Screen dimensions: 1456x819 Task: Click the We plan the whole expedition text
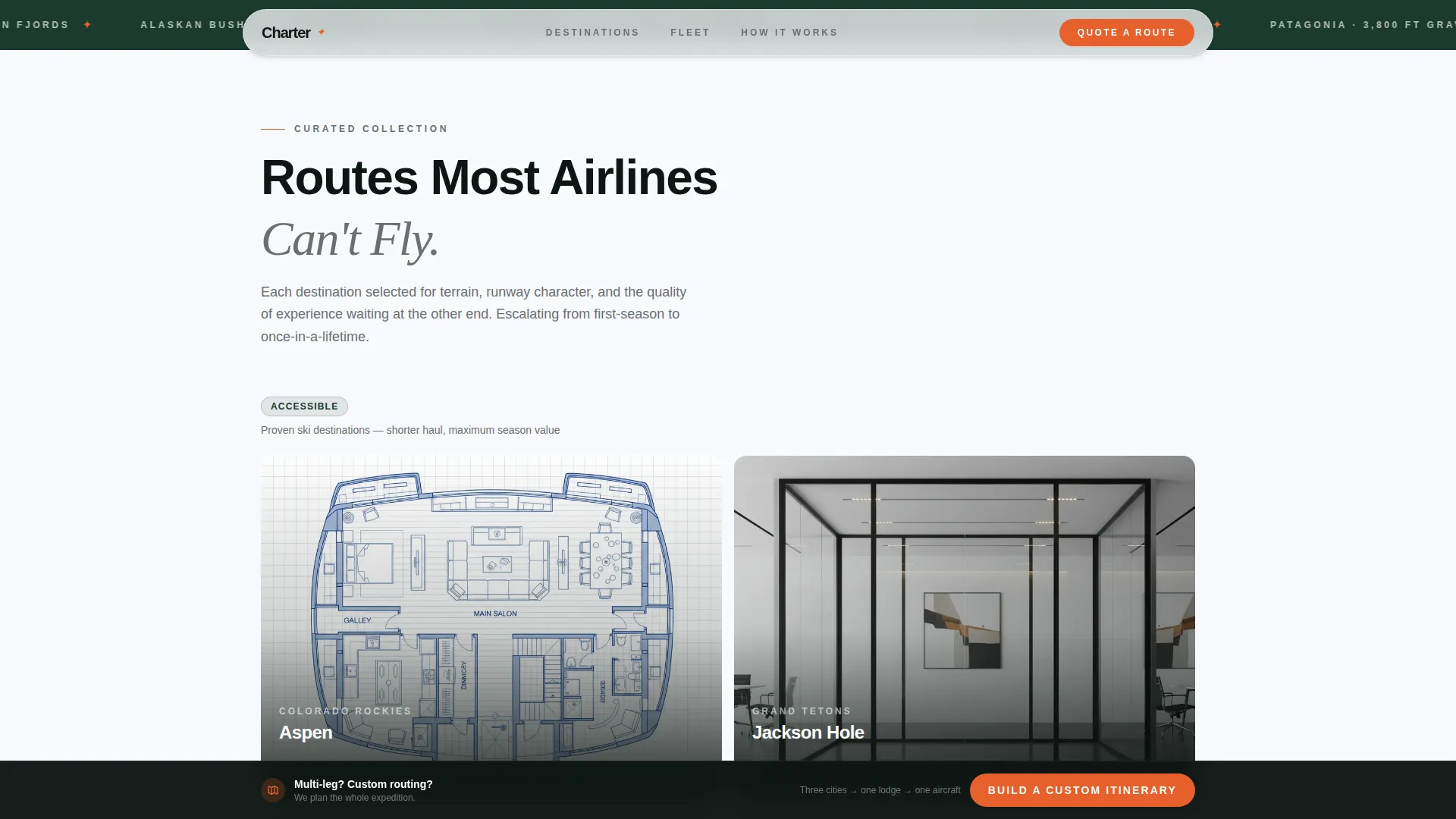tap(355, 798)
